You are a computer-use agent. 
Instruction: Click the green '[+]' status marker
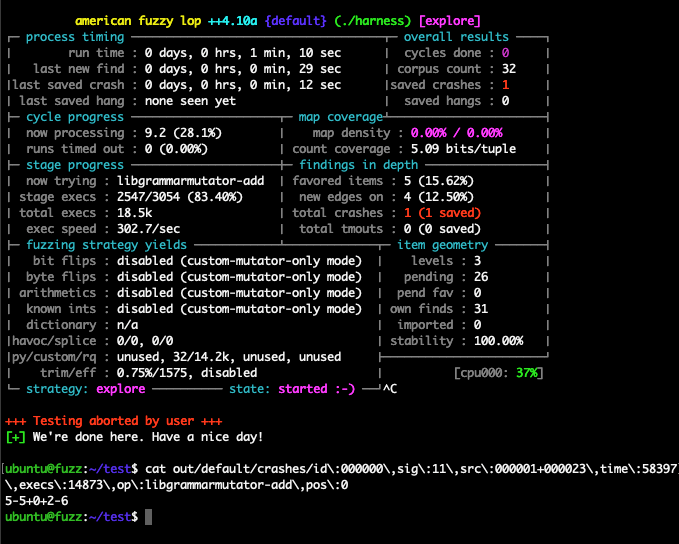point(15,437)
